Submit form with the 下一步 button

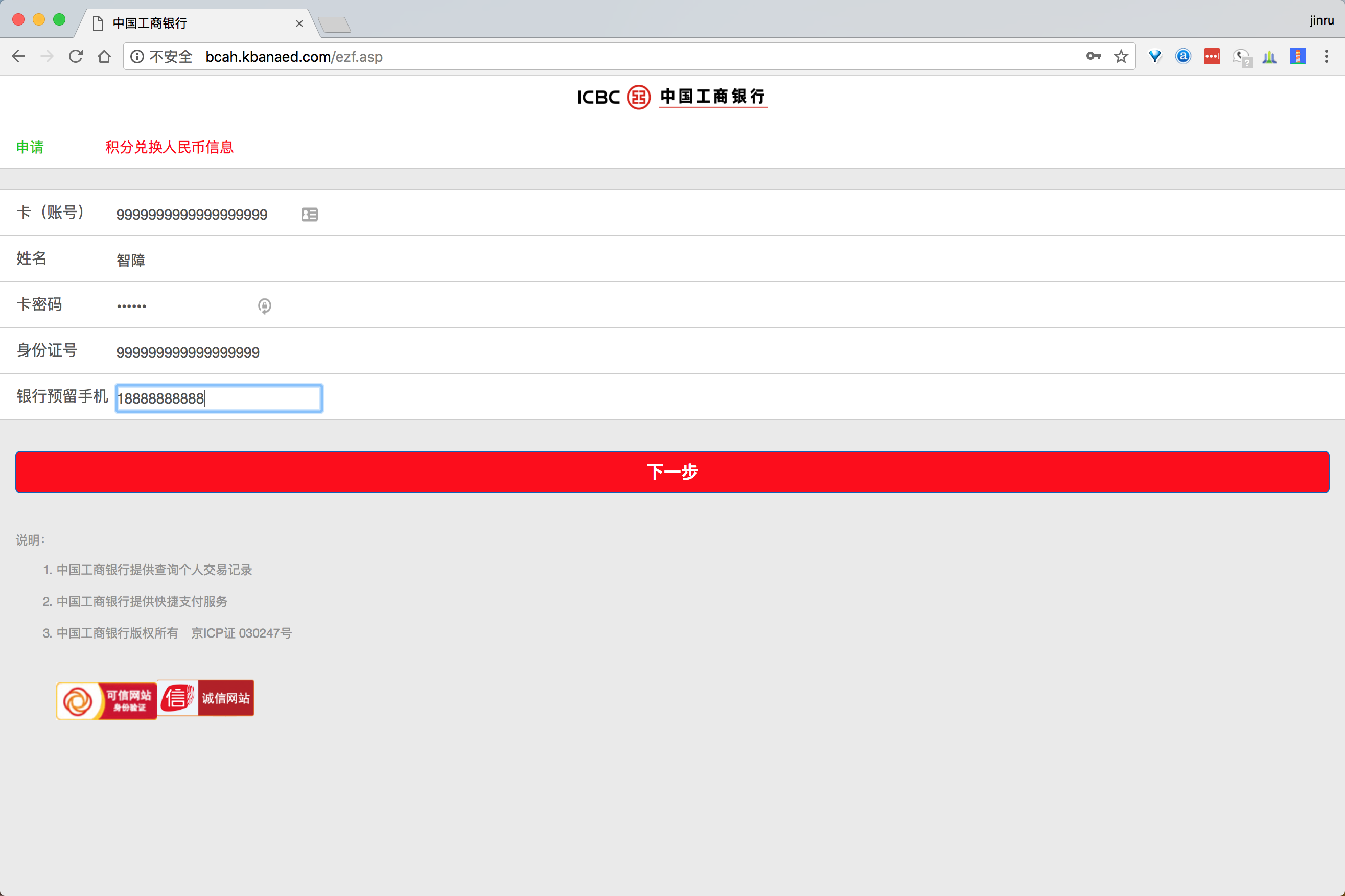pyautogui.click(x=672, y=472)
